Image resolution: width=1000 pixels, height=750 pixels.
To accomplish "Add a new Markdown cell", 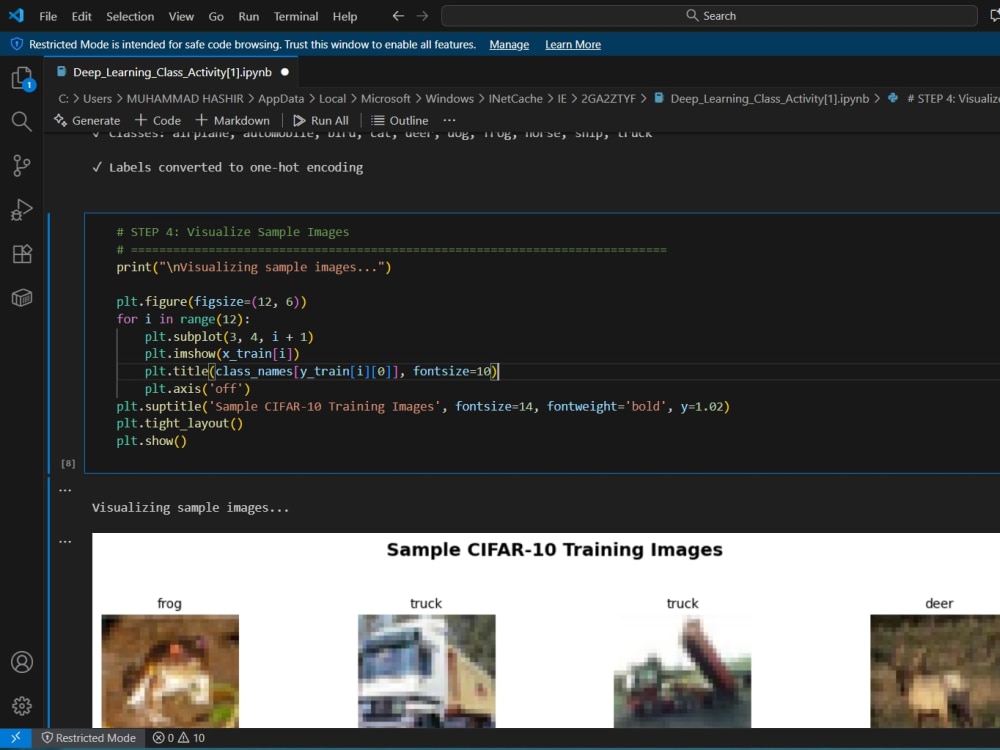I will (x=233, y=121).
